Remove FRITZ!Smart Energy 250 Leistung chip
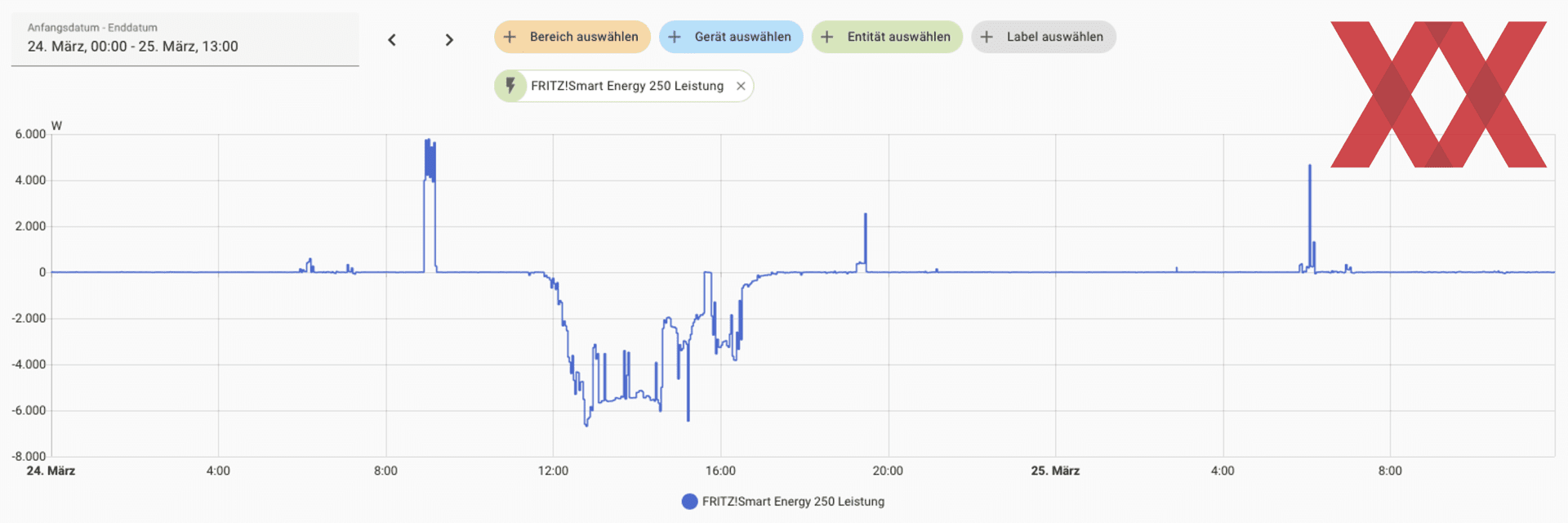1568x523 pixels. [x=741, y=86]
